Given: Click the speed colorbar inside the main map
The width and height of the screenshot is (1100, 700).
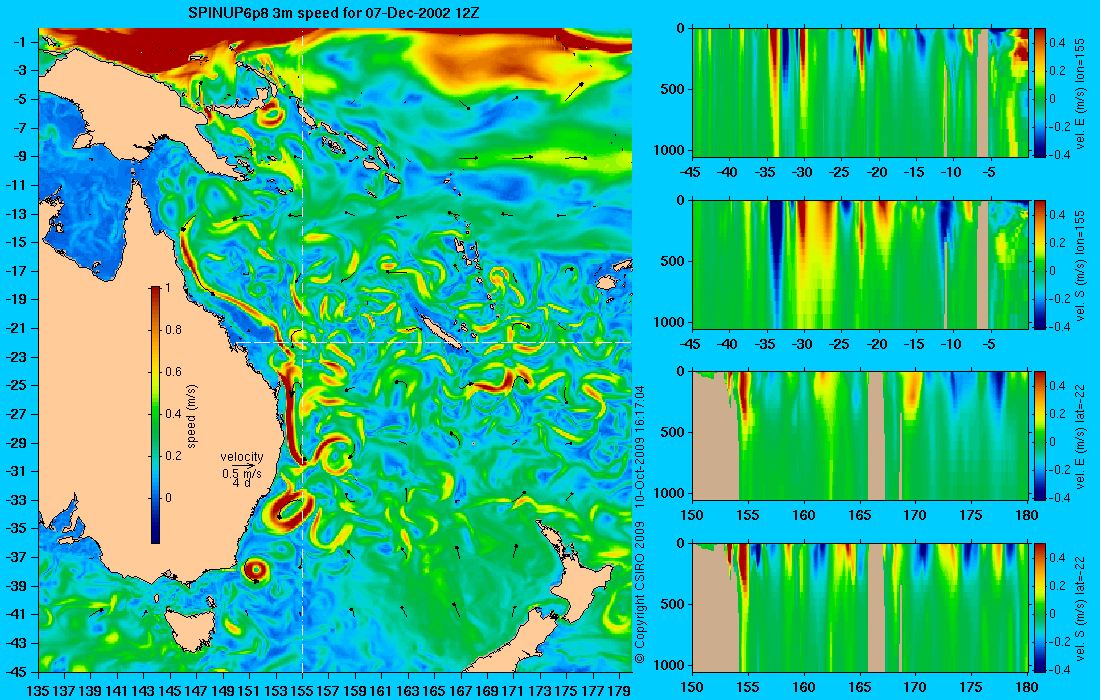Looking at the screenshot, I should pos(155,415).
